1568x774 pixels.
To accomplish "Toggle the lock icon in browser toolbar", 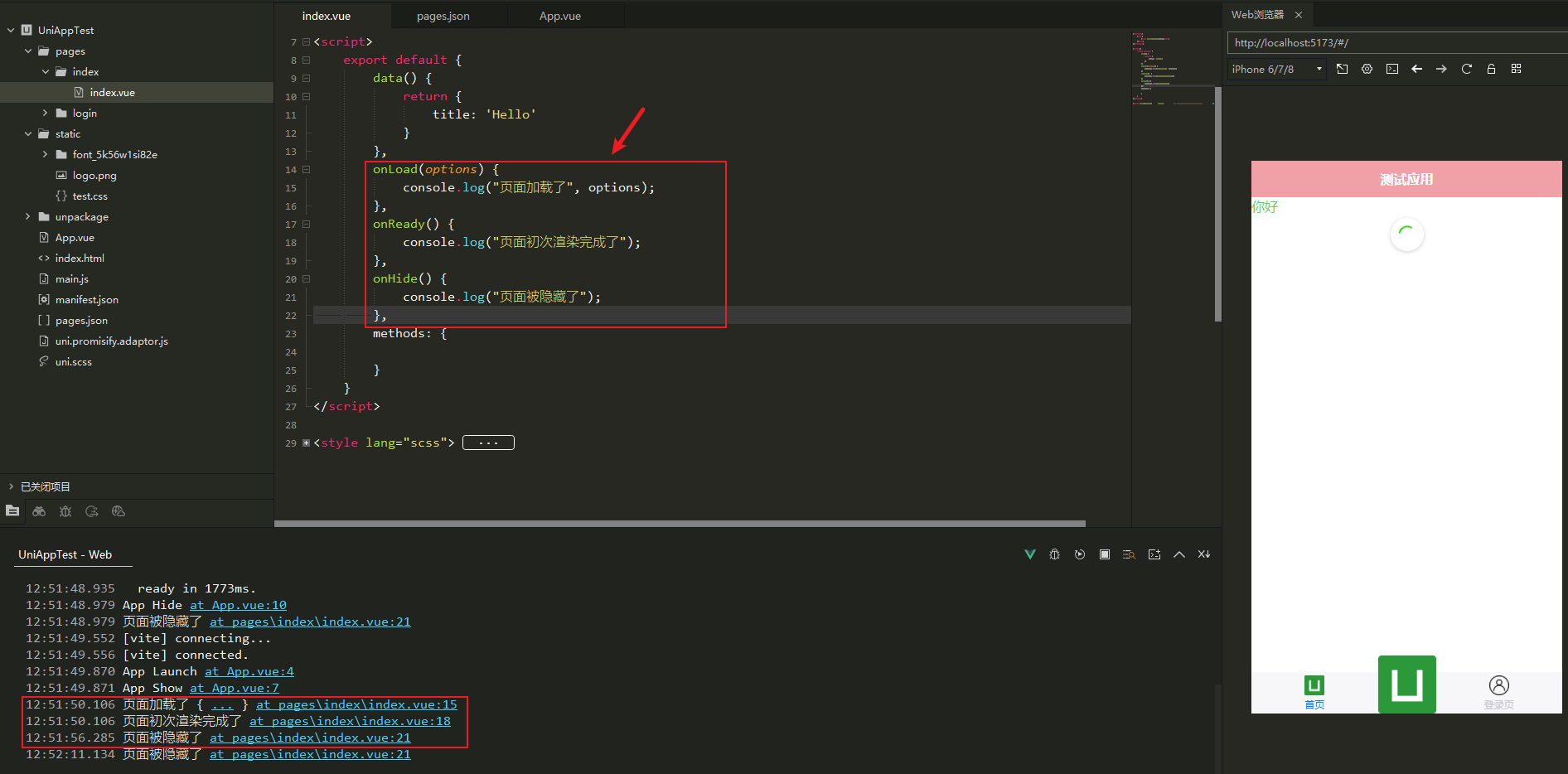I will [1491, 69].
